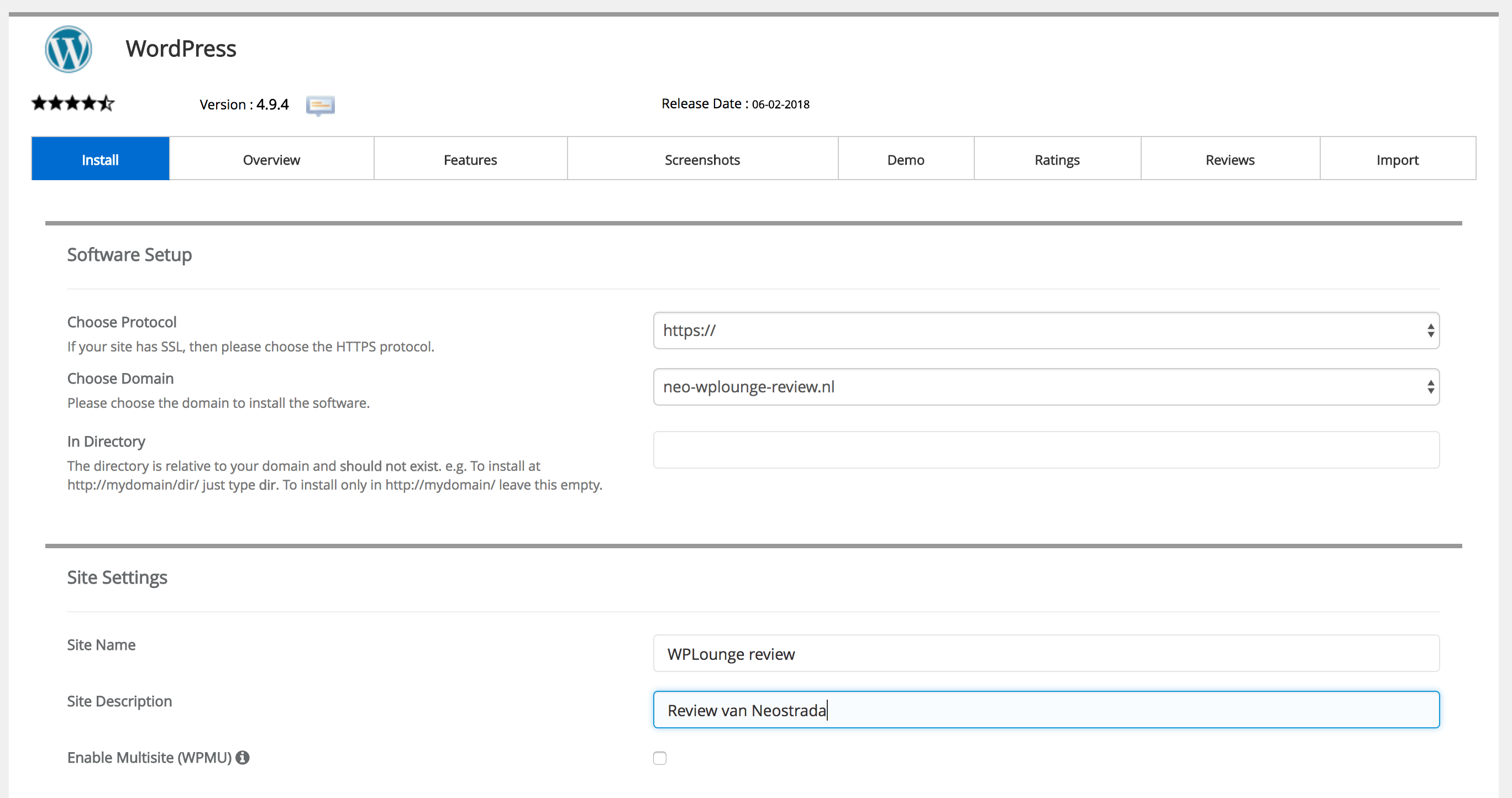1512x798 pixels.
Task: Focus the In Directory input field
Action: coord(1047,450)
